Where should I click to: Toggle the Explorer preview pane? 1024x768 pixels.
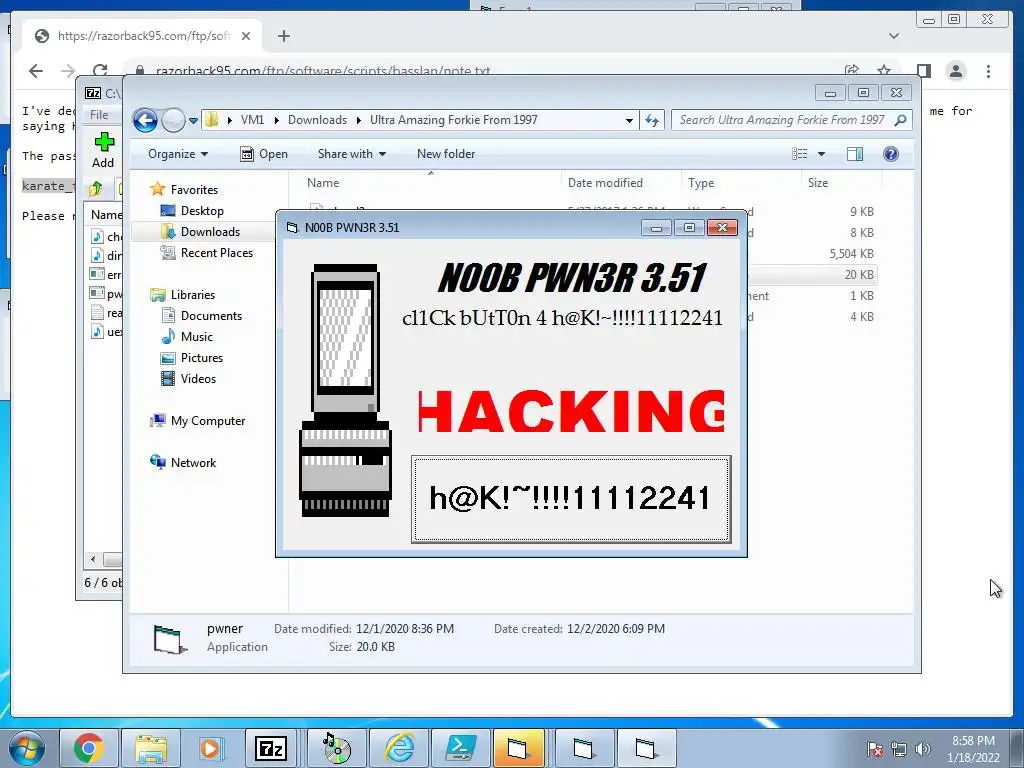click(854, 154)
